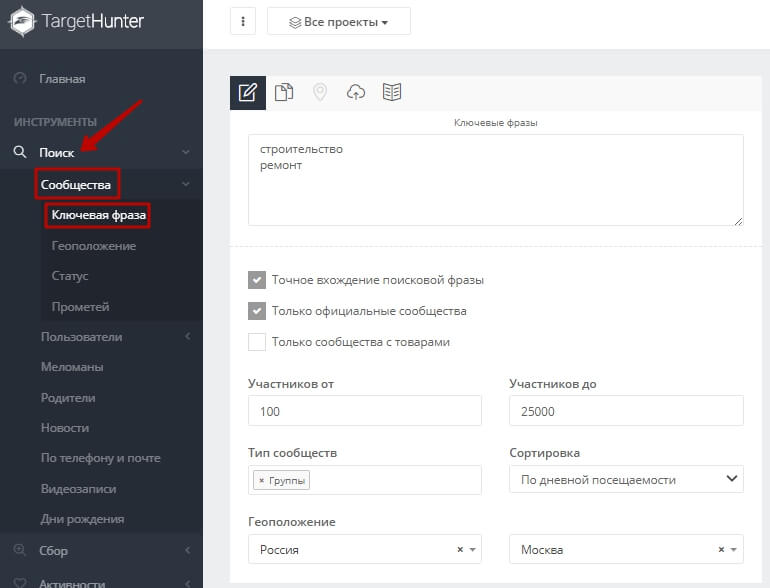Click the Только официальные сообщества label
Image resolution: width=770 pixels, height=588 pixels.
click(x=369, y=311)
